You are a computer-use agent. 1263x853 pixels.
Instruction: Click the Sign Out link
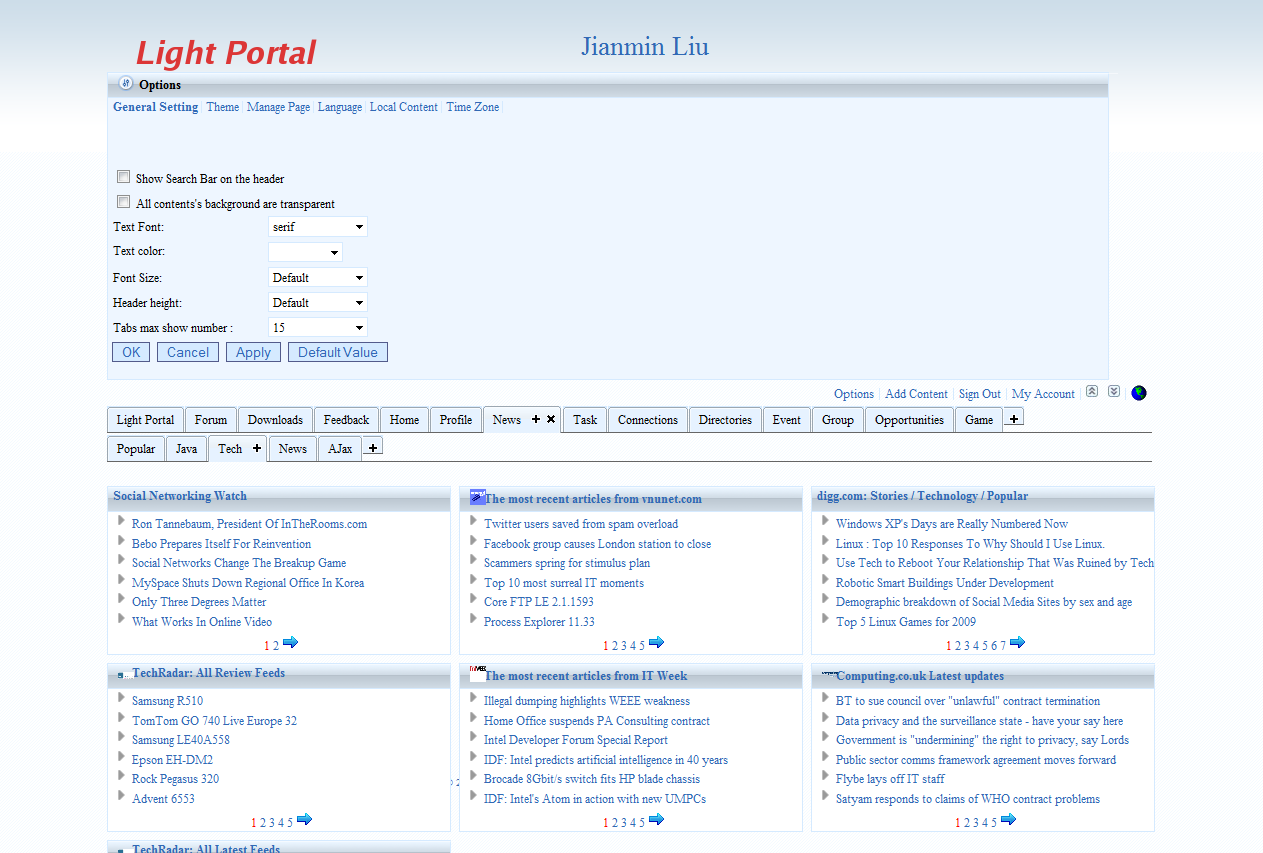click(980, 394)
